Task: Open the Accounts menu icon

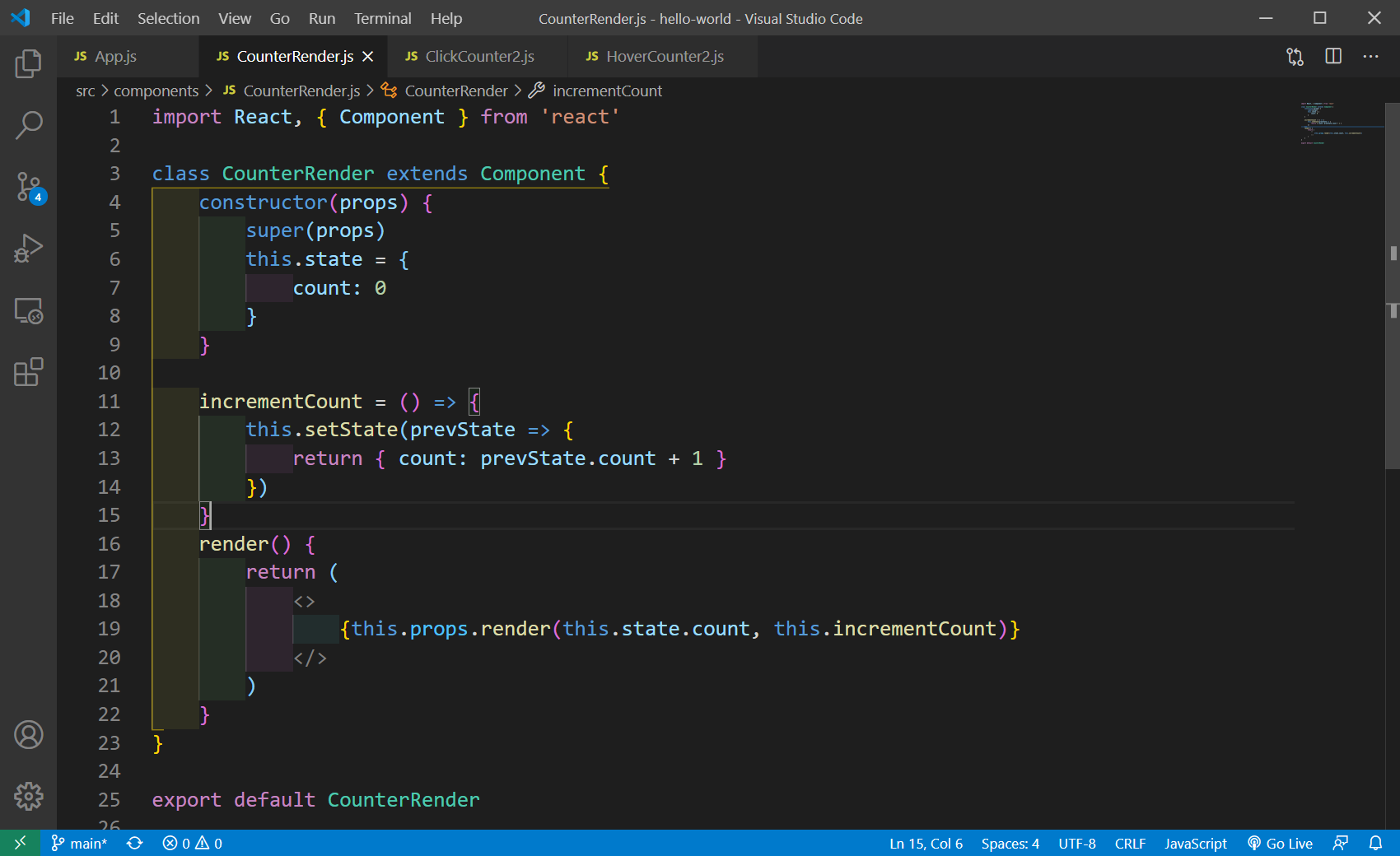Action: coord(28,734)
